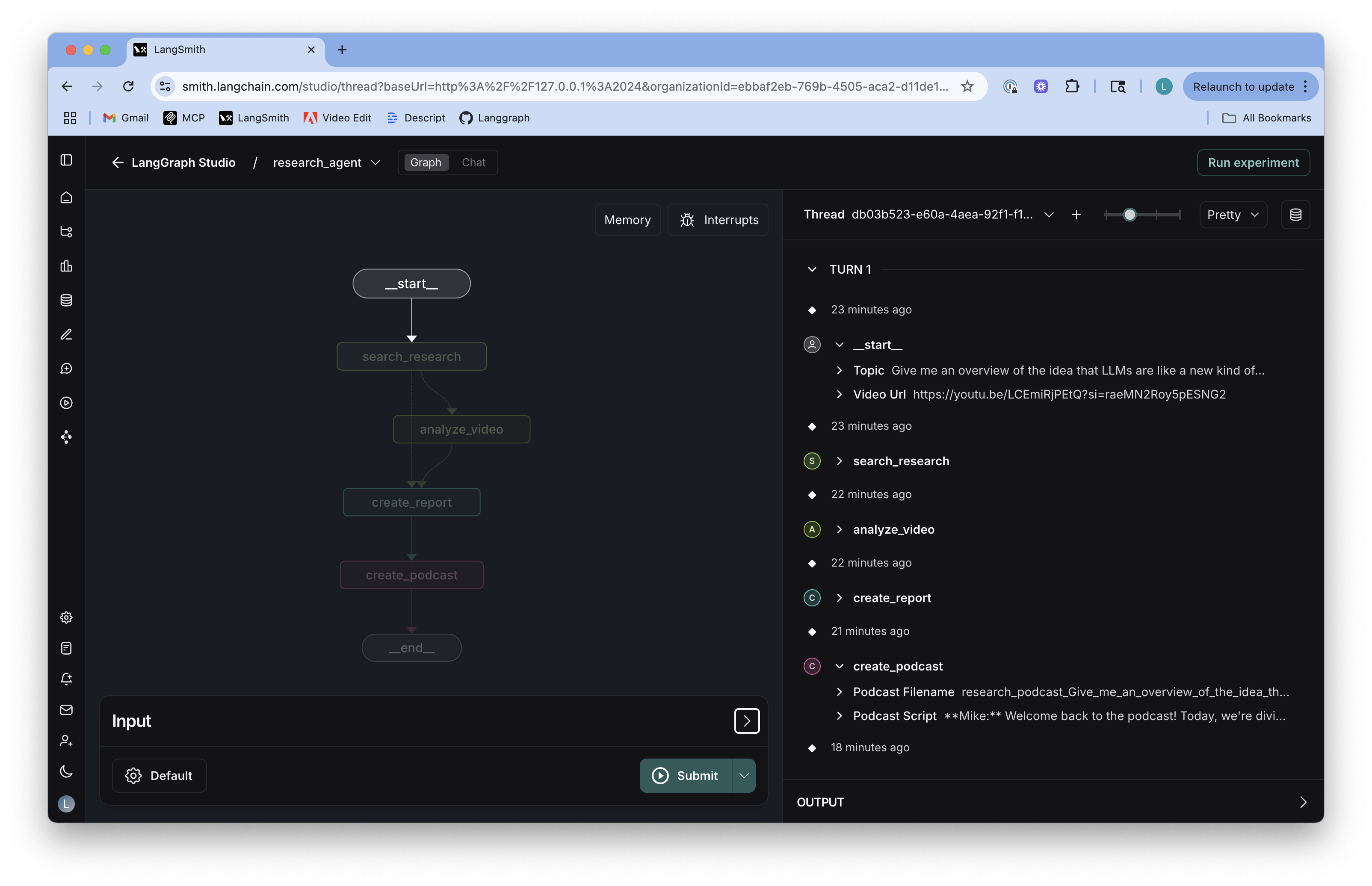
Task: Open the Home icon in sidebar
Action: pos(66,197)
